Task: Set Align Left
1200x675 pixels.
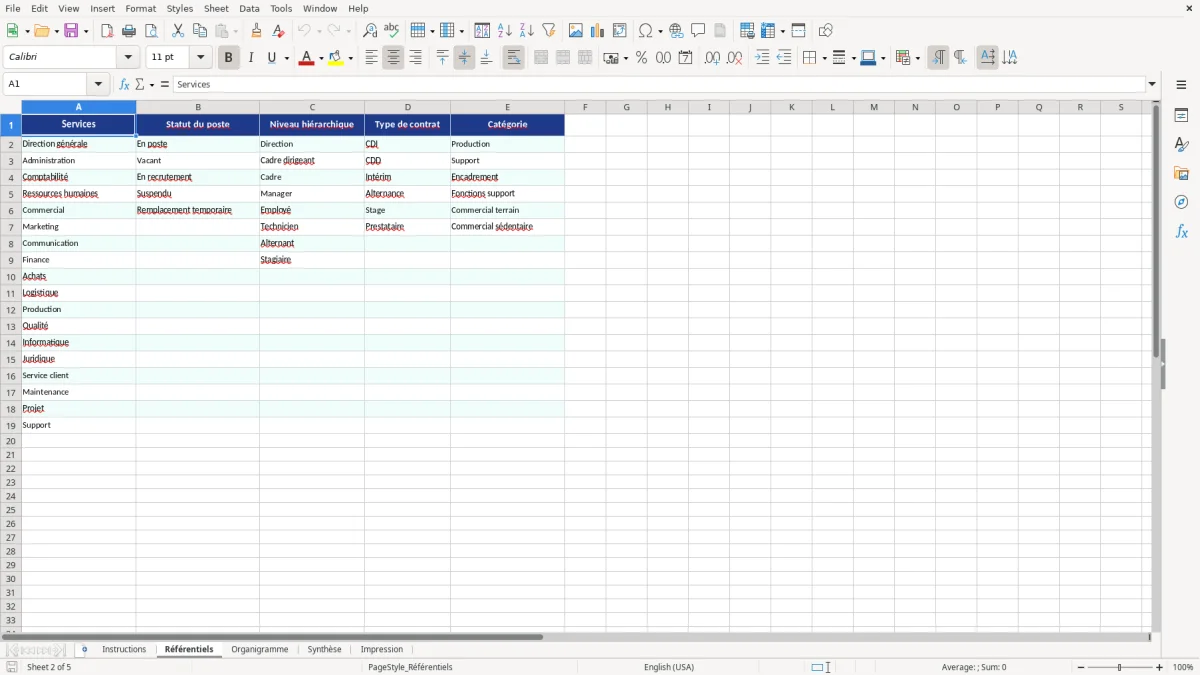Action: click(x=372, y=58)
